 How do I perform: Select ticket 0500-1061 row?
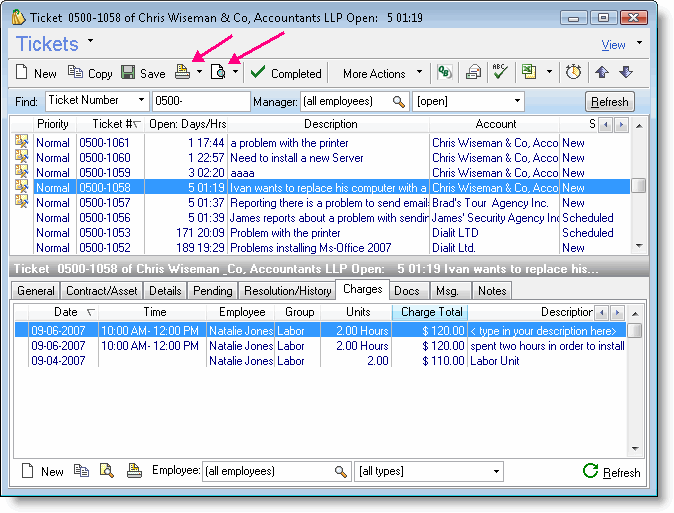coord(105,143)
